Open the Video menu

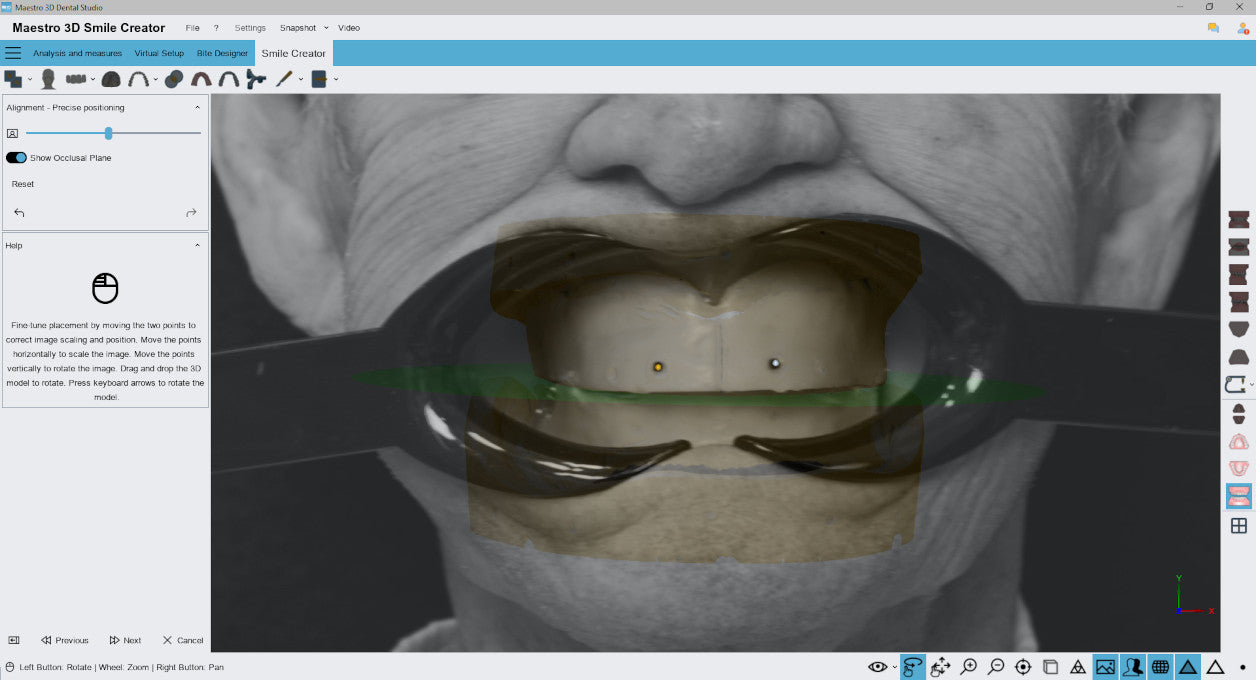tap(349, 28)
